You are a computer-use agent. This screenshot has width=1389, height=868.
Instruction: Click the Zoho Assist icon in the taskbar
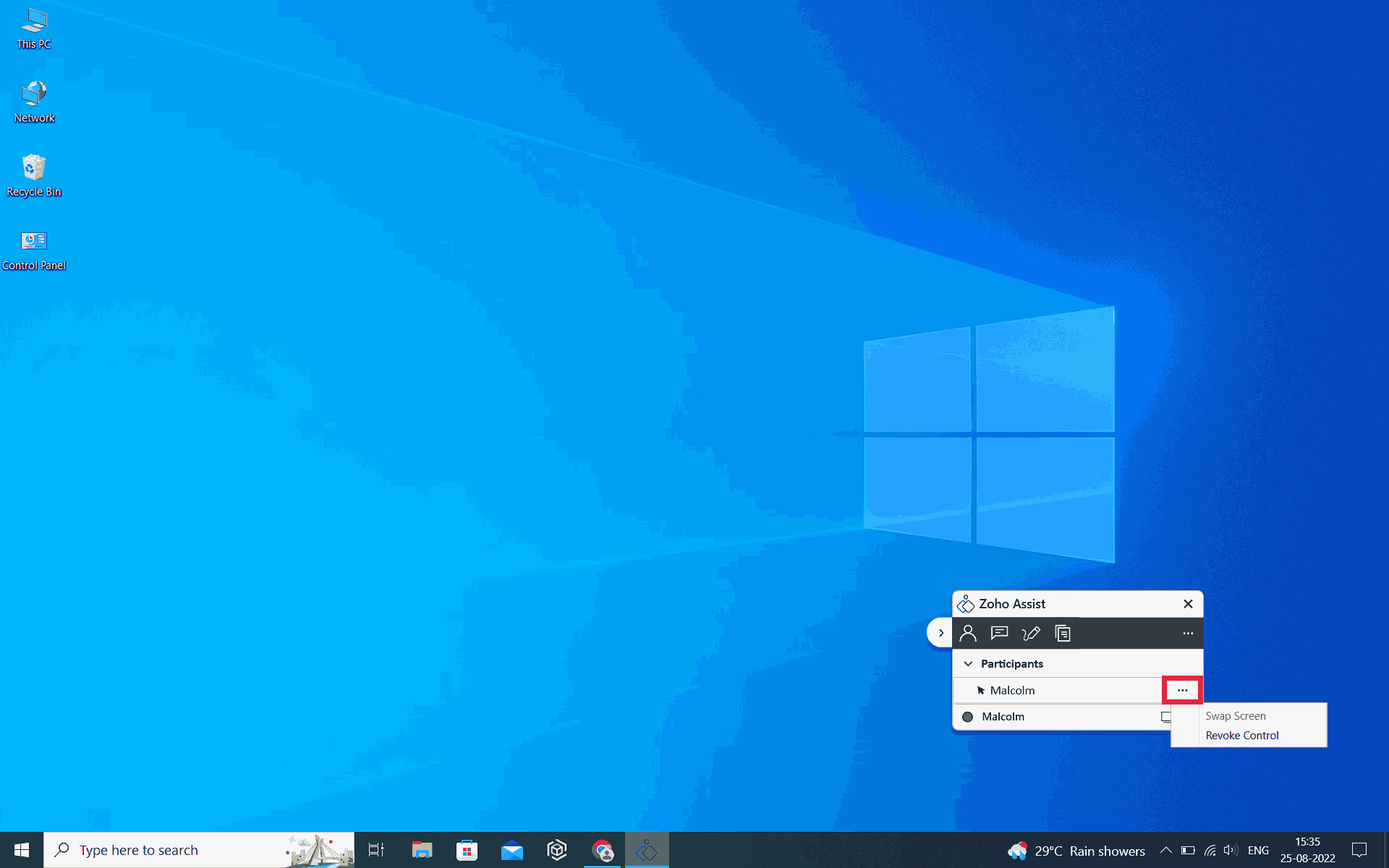pos(647,850)
